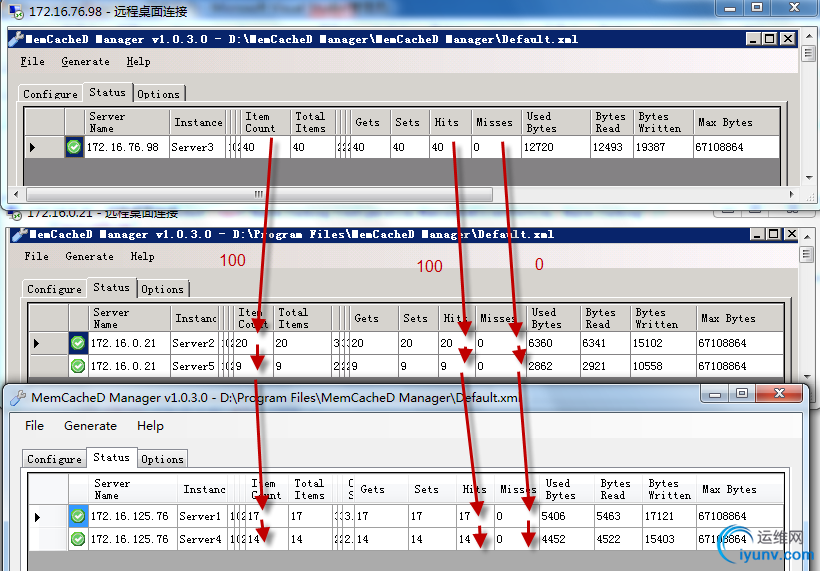Click cell 'Server2' in middle window
The image size is (820, 571).
(x=194, y=343)
